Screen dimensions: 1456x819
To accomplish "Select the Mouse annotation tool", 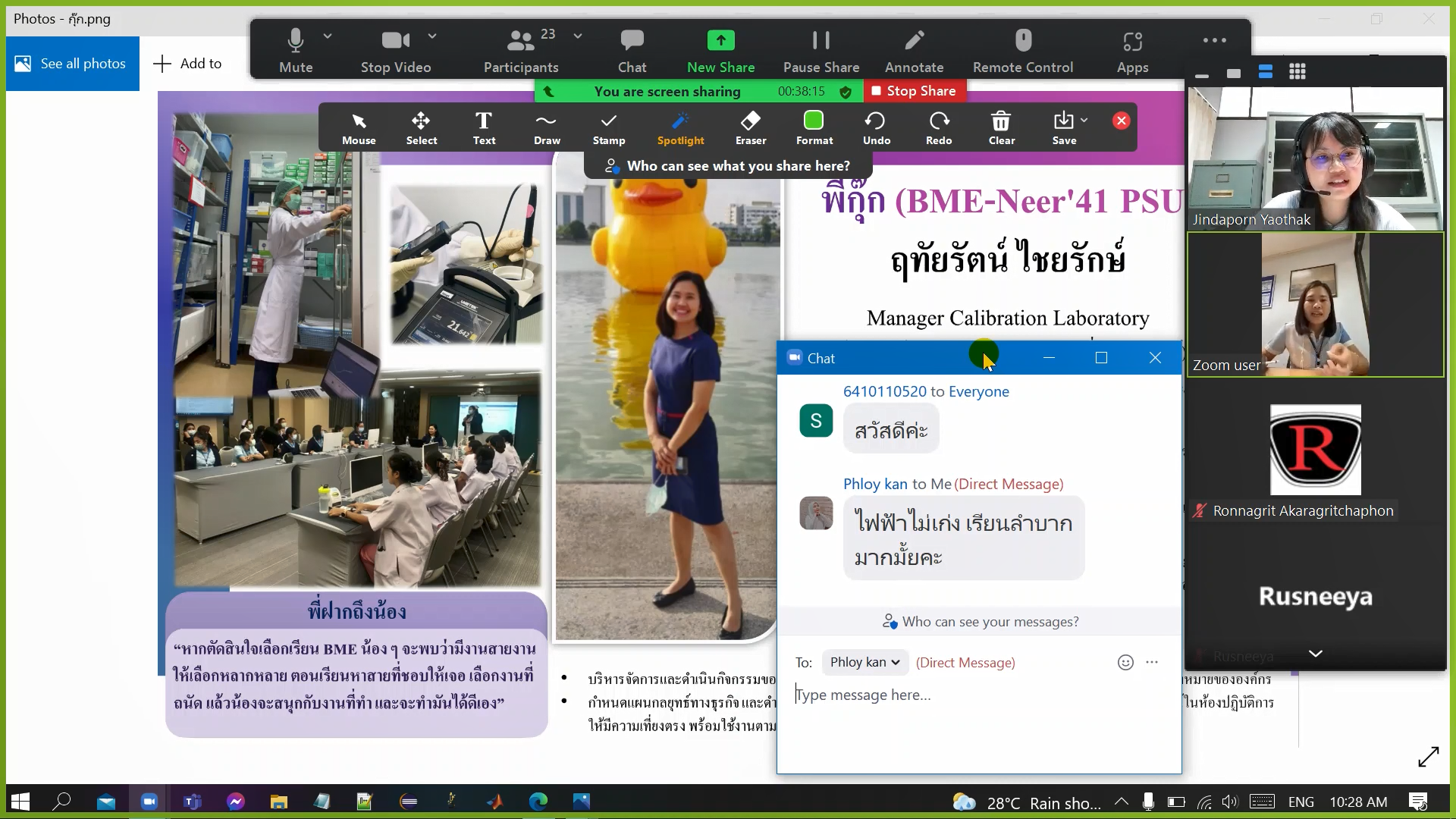I will [x=359, y=127].
